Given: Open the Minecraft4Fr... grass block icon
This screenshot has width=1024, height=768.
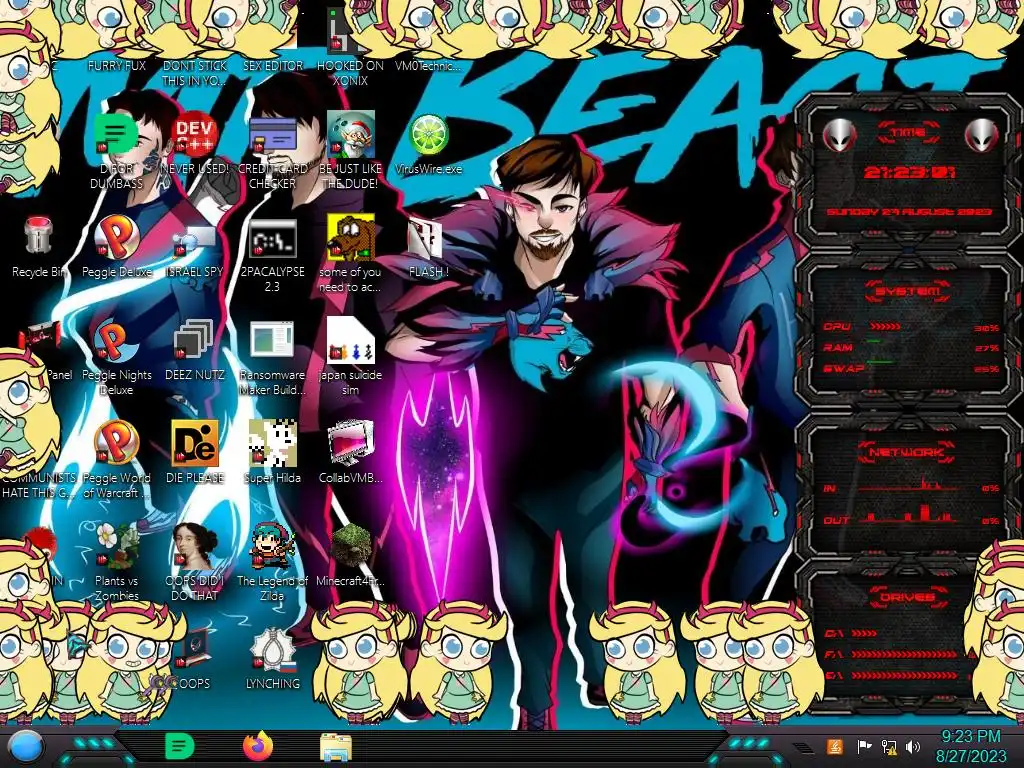Looking at the screenshot, I should click(351, 545).
